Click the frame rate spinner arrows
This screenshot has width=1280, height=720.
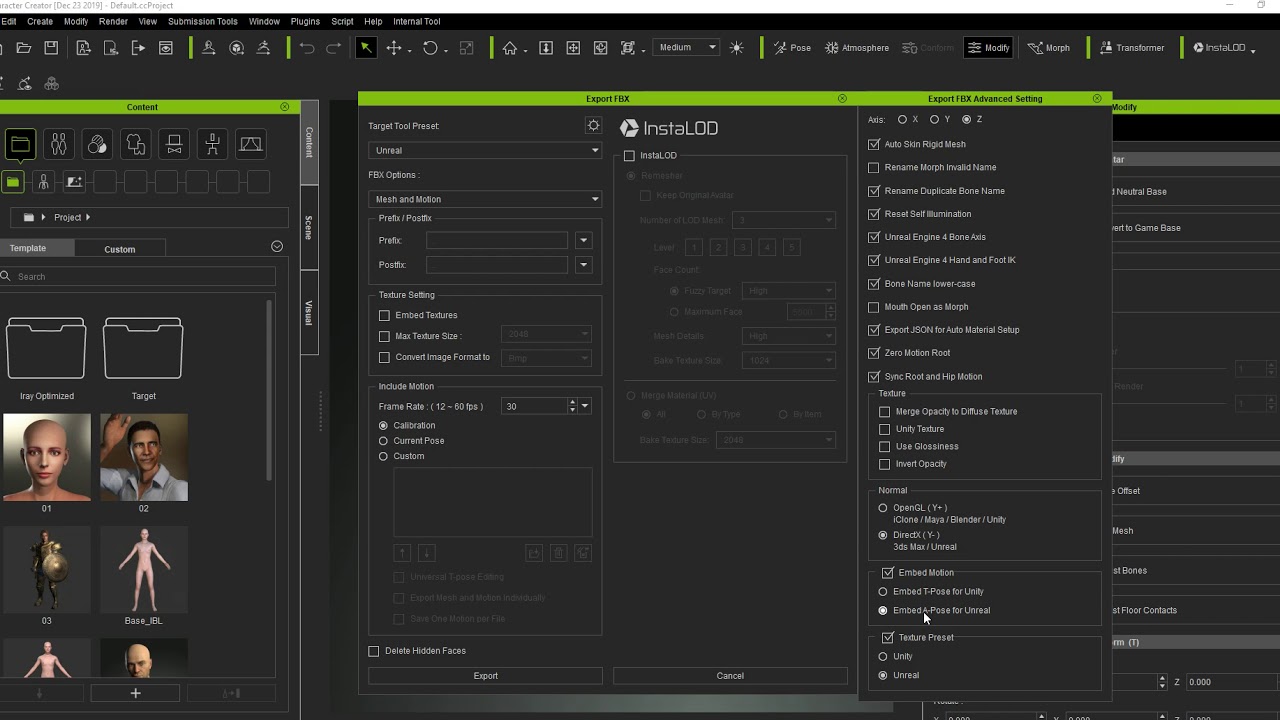point(572,406)
